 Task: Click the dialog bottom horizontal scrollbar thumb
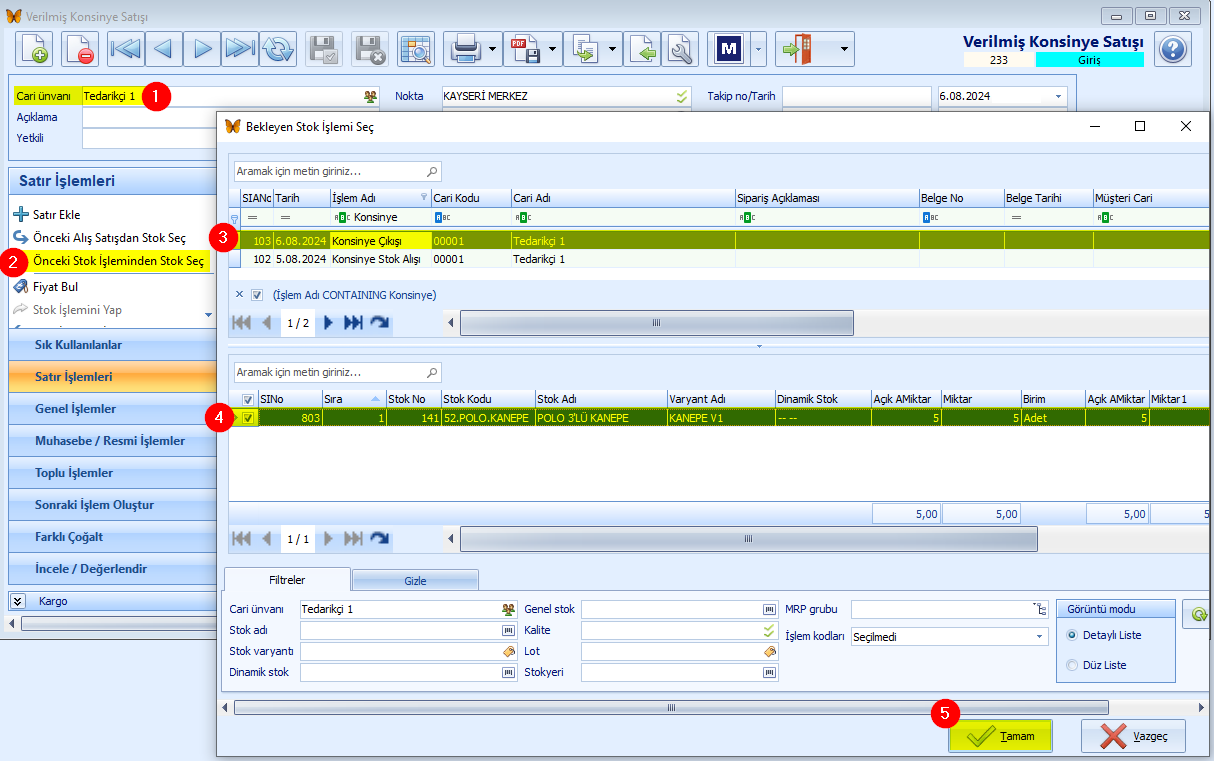point(671,707)
